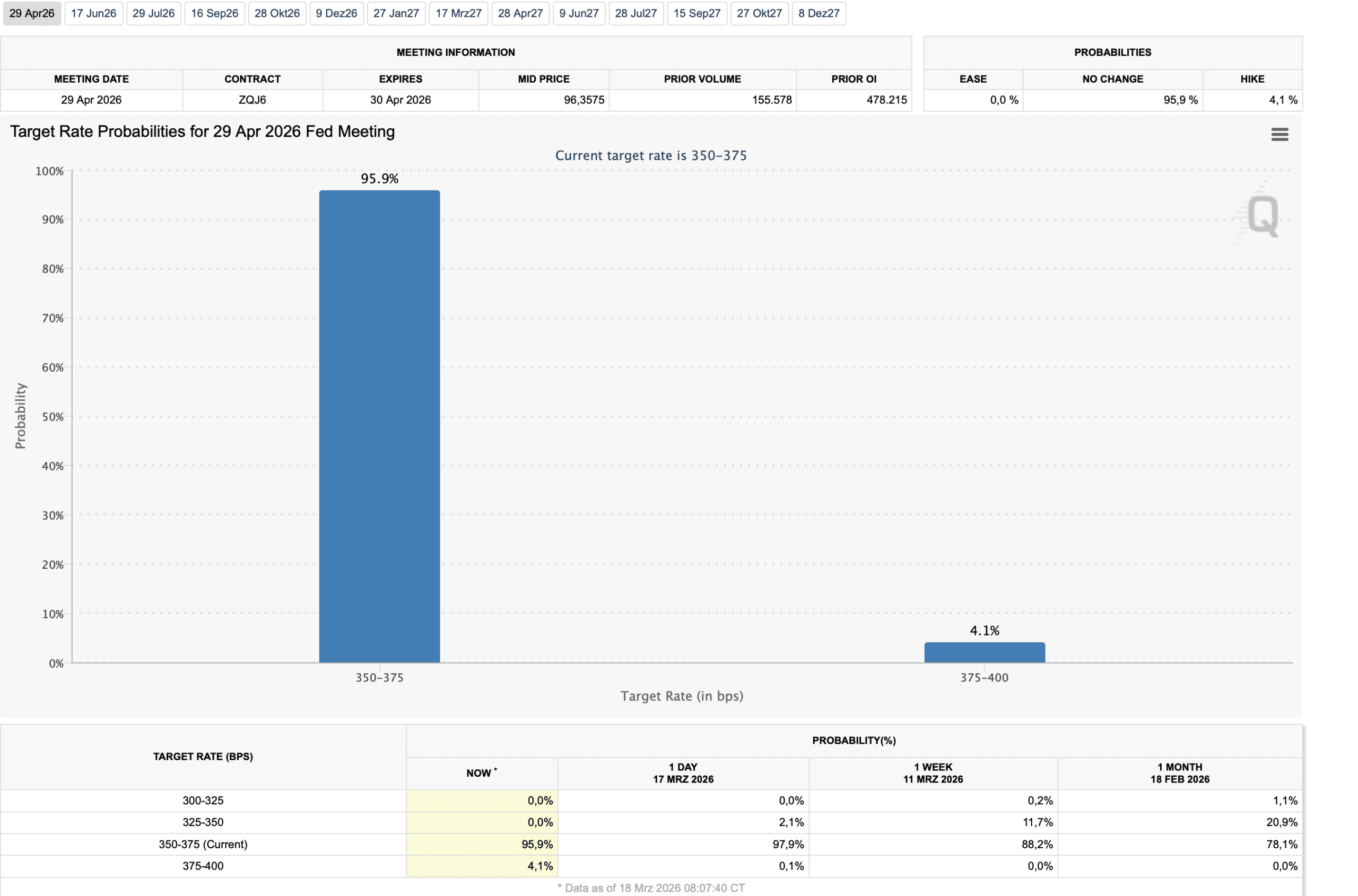
Task: Click the NOW column 95,9% cell
Action: pyautogui.click(x=482, y=844)
